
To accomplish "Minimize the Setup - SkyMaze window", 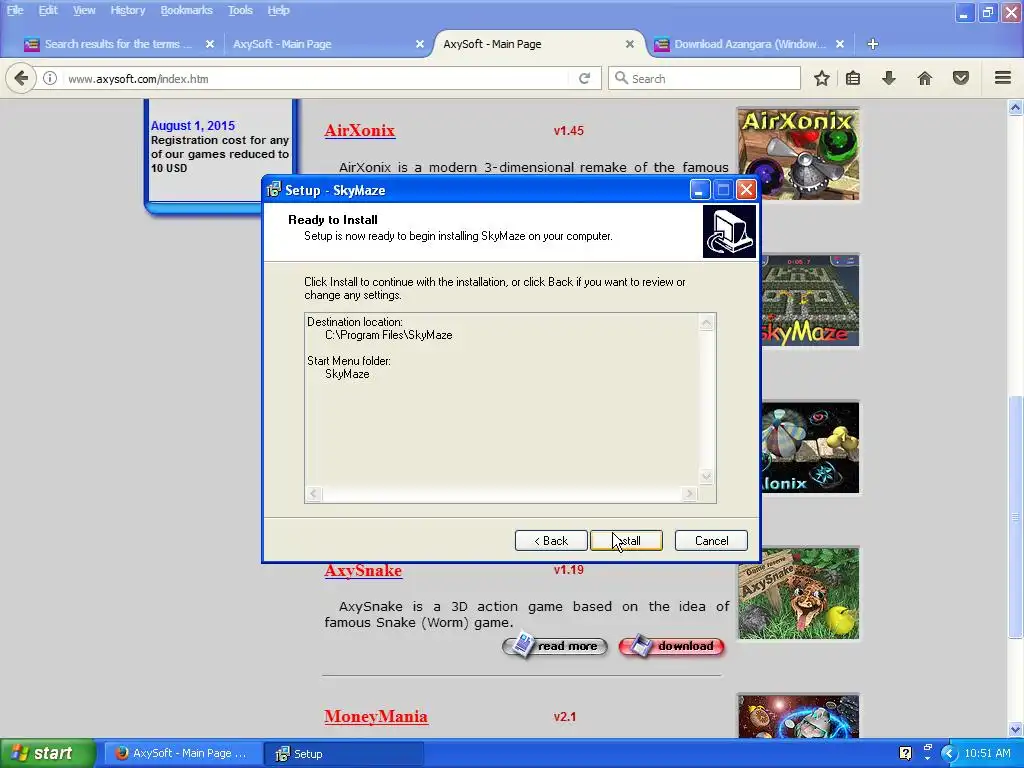I will tap(699, 190).
